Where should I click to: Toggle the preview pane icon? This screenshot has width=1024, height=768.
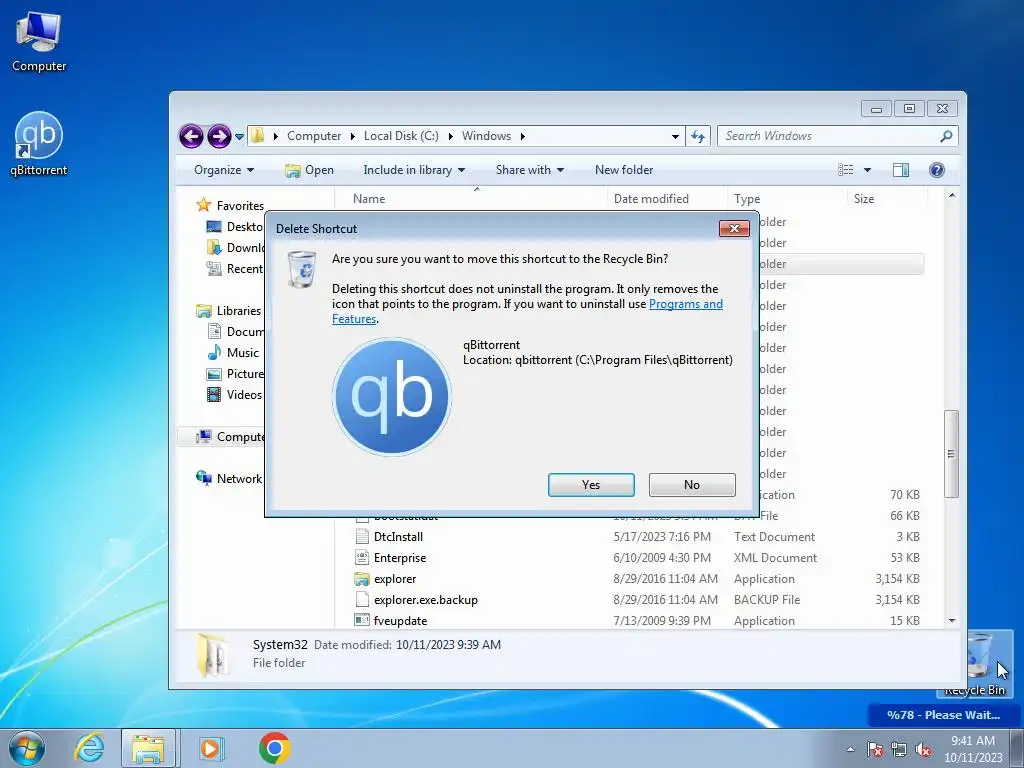(x=901, y=170)
